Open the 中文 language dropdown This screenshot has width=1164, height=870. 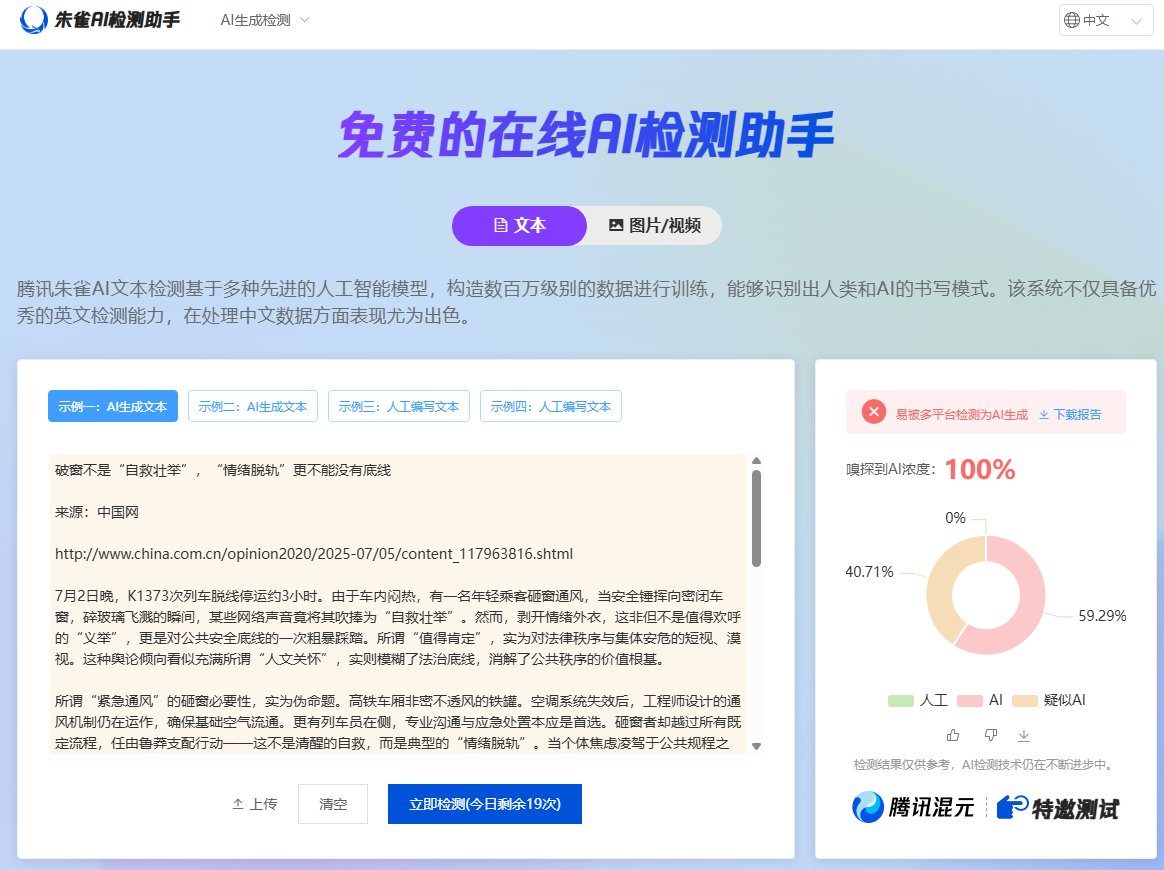pos(1105,20)
